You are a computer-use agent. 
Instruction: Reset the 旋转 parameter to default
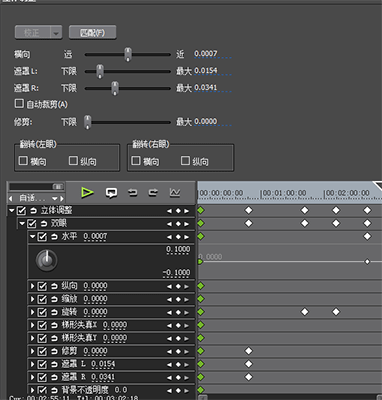54,312
